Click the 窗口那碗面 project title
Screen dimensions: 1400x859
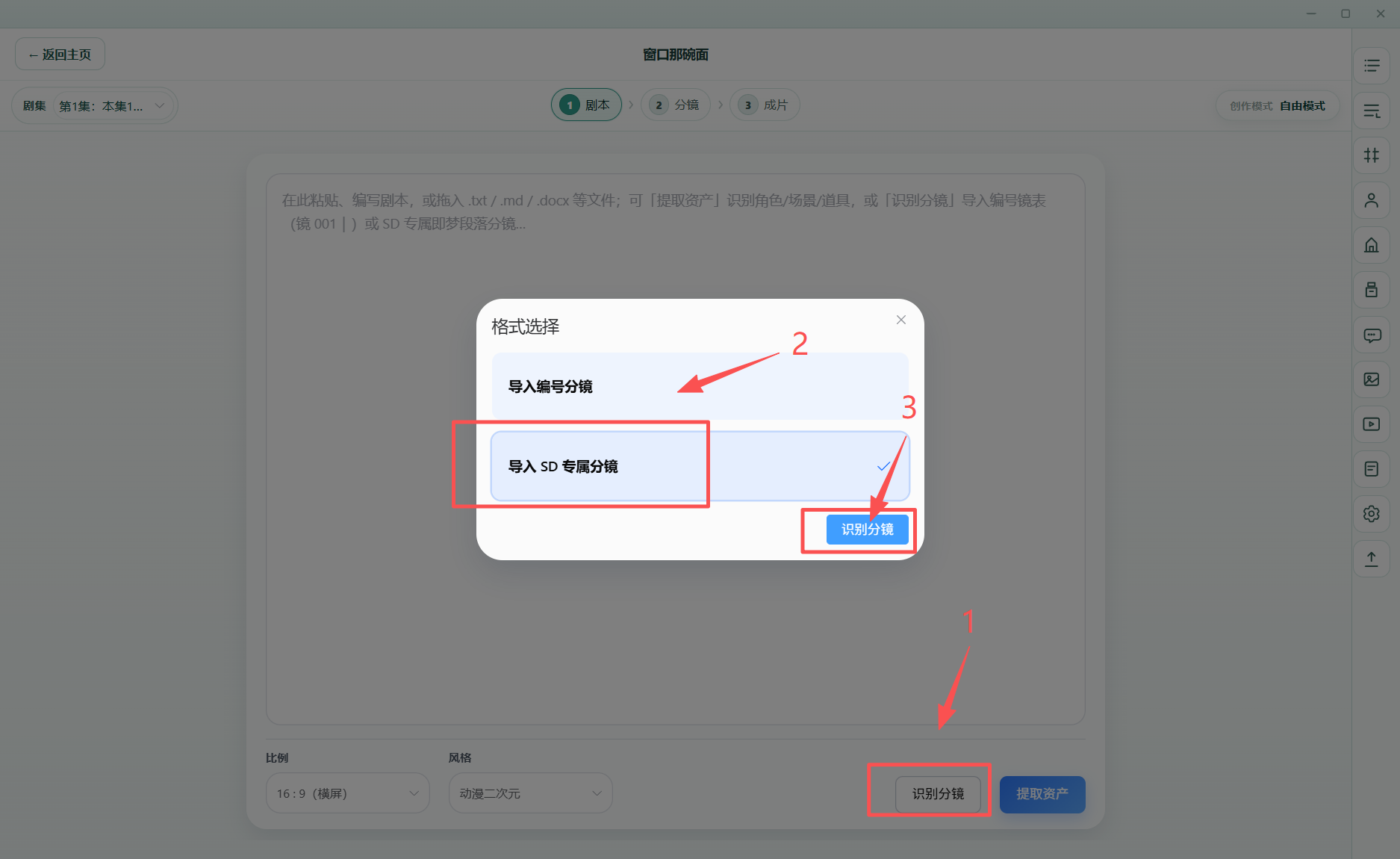[x=676, y=55]
